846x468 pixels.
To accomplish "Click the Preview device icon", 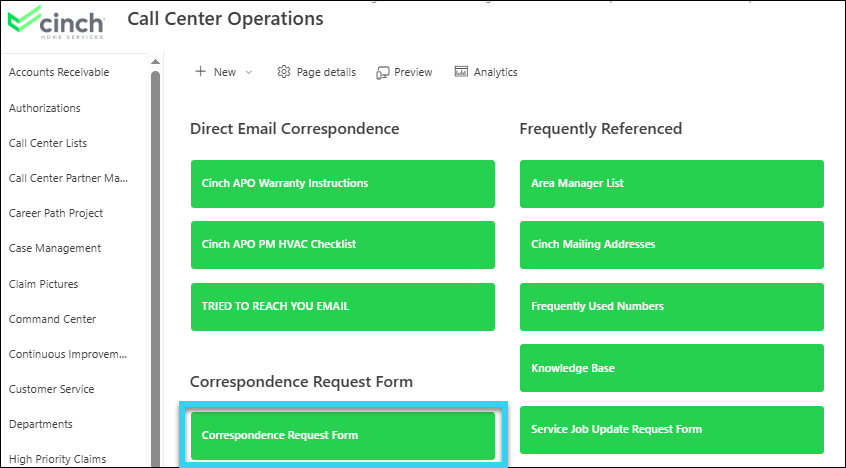I will [x=383, y=72].
